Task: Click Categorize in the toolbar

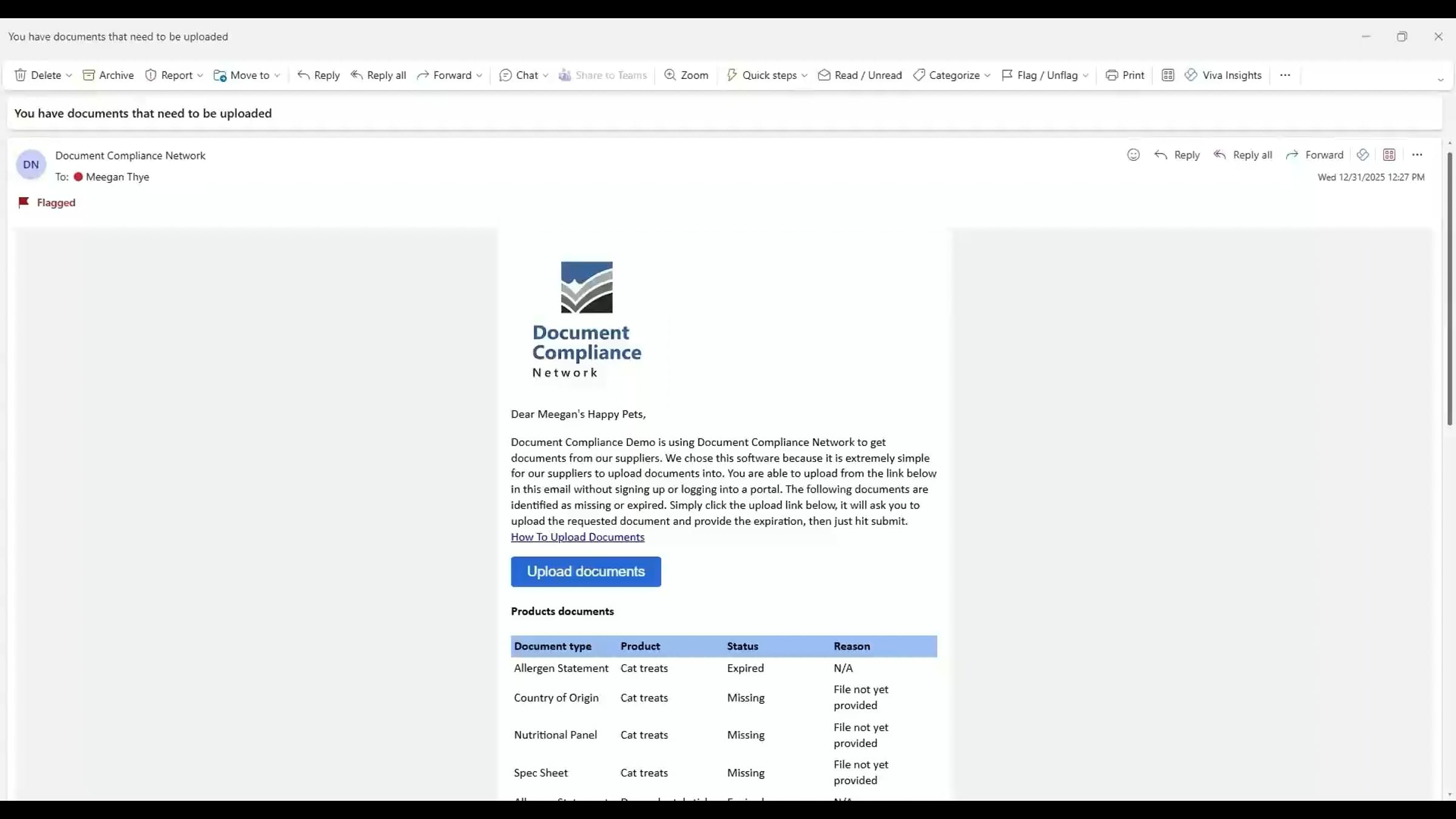Action: [x=946, y=75]
